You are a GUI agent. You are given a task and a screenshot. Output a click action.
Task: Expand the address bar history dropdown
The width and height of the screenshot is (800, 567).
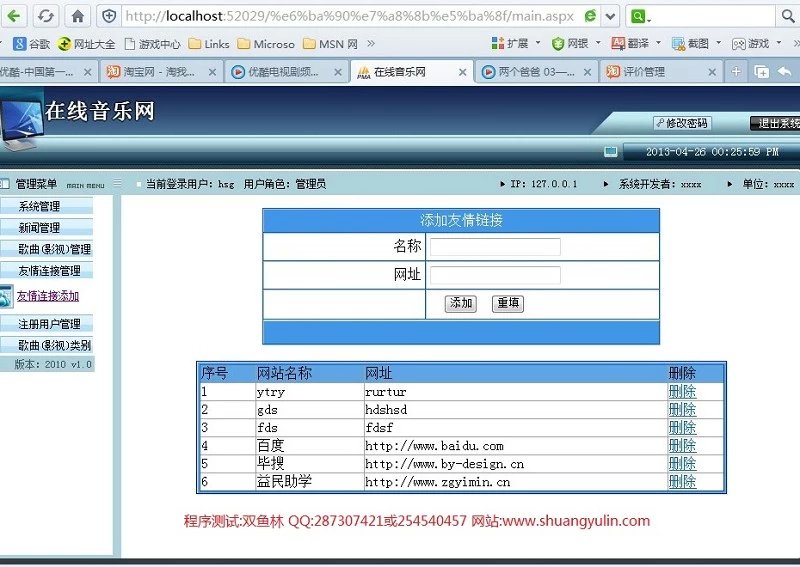tap(610, 16)
